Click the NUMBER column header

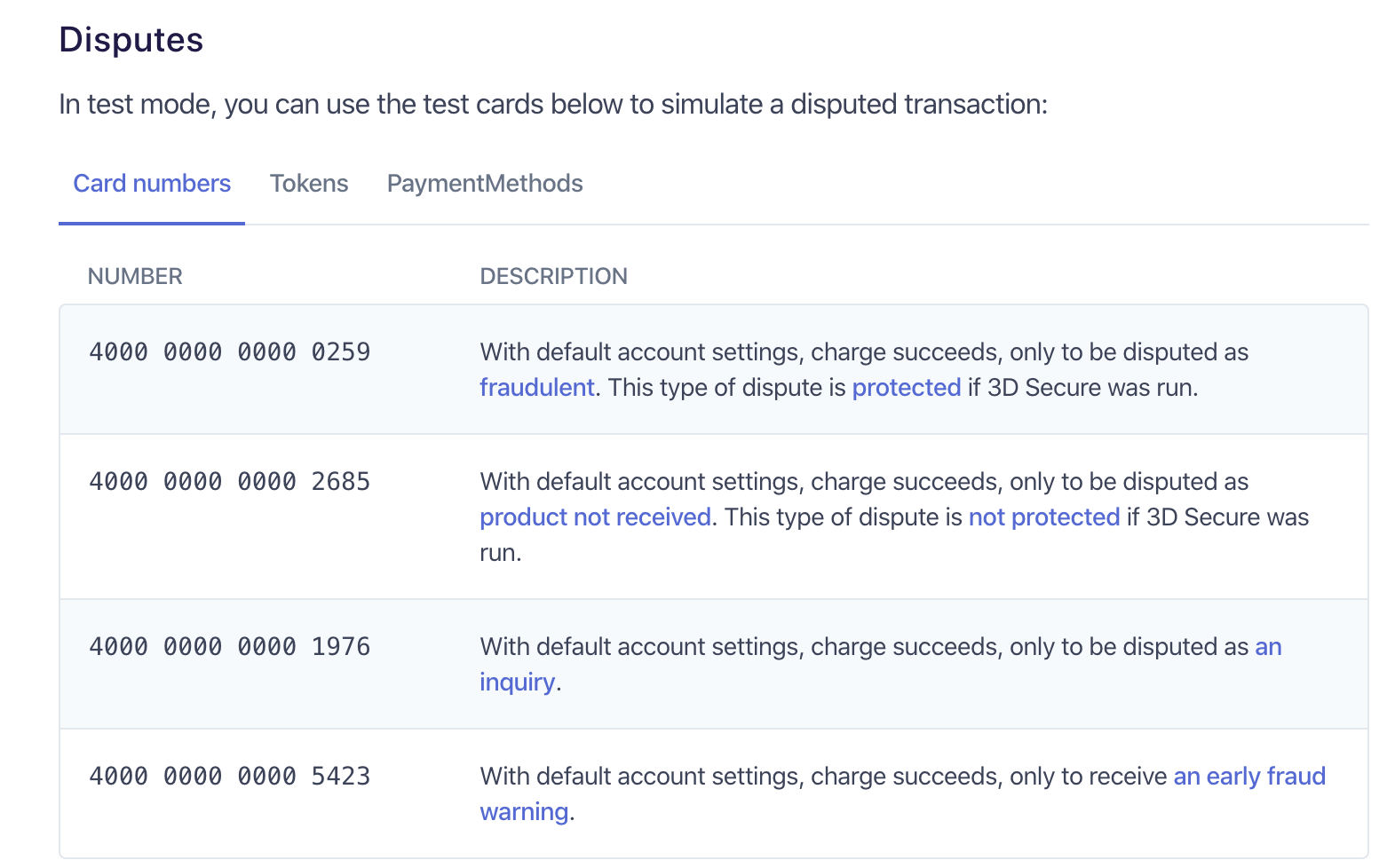coord(135,277)
